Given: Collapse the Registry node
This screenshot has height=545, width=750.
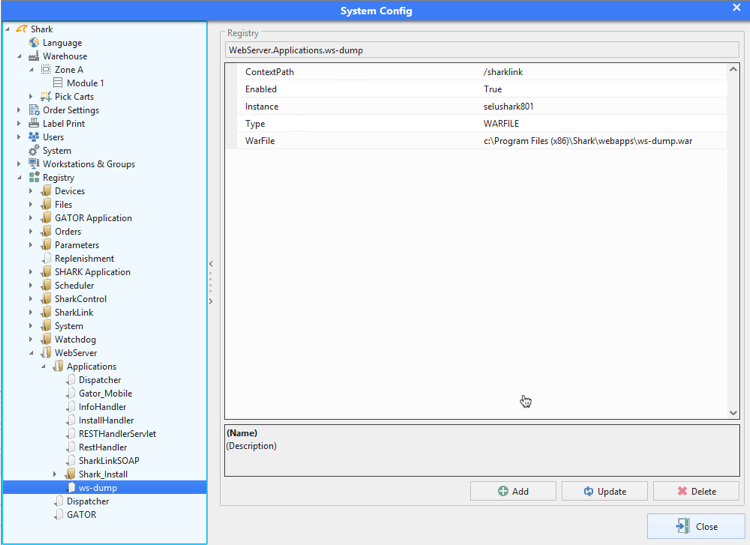Looking at the screenshot, I should (x=19, y=178).
